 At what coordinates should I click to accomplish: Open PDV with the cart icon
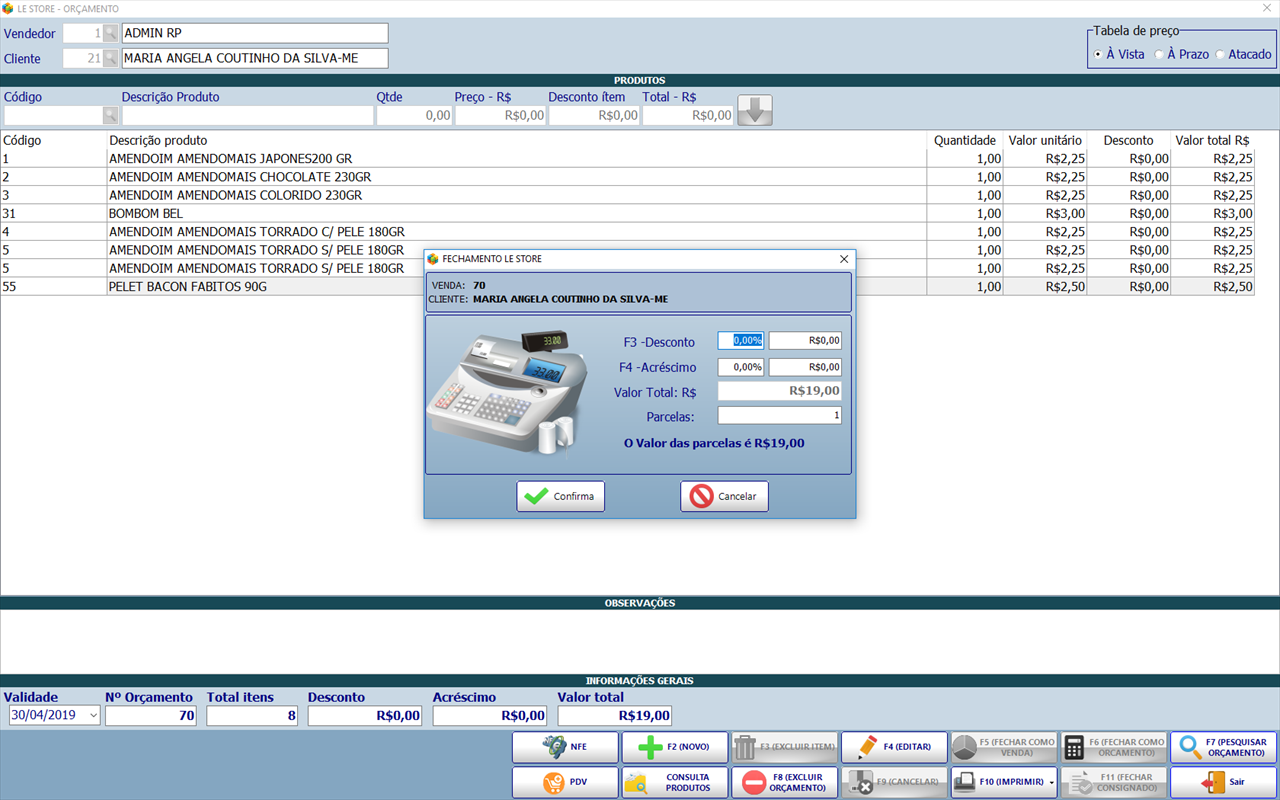pos(565,782)
